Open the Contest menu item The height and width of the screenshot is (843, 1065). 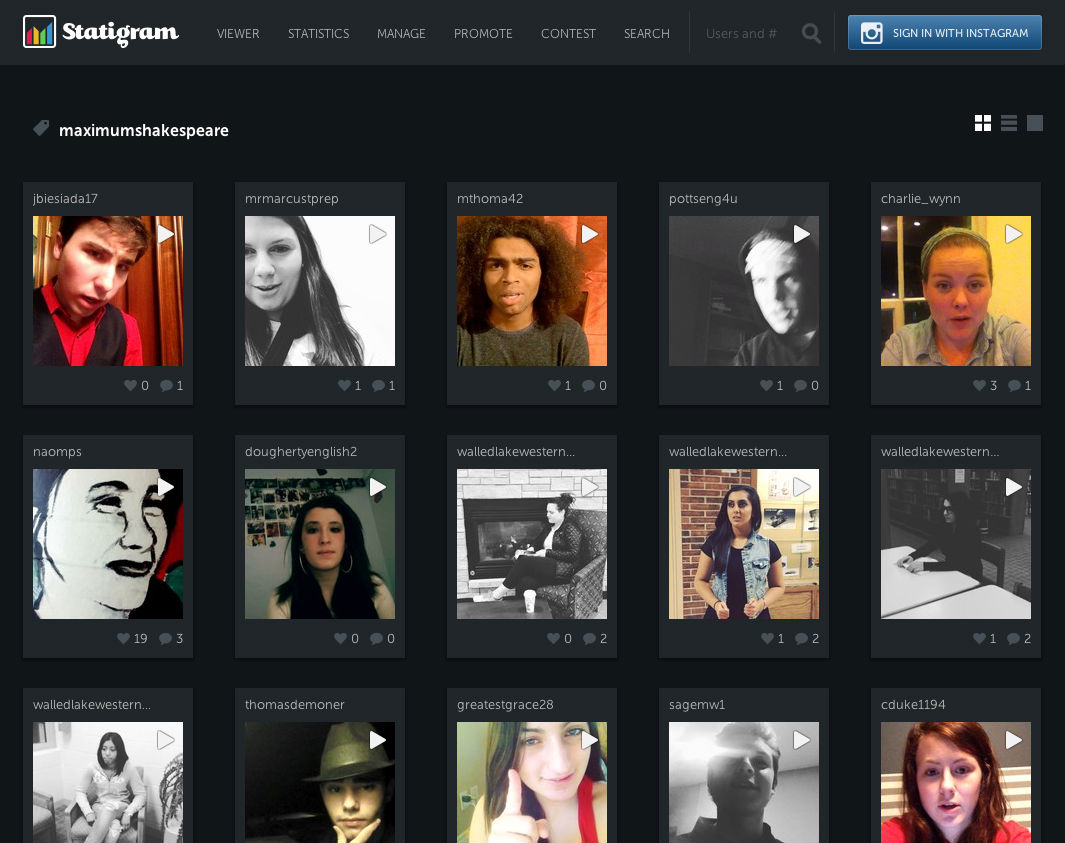tap(568, 34)
